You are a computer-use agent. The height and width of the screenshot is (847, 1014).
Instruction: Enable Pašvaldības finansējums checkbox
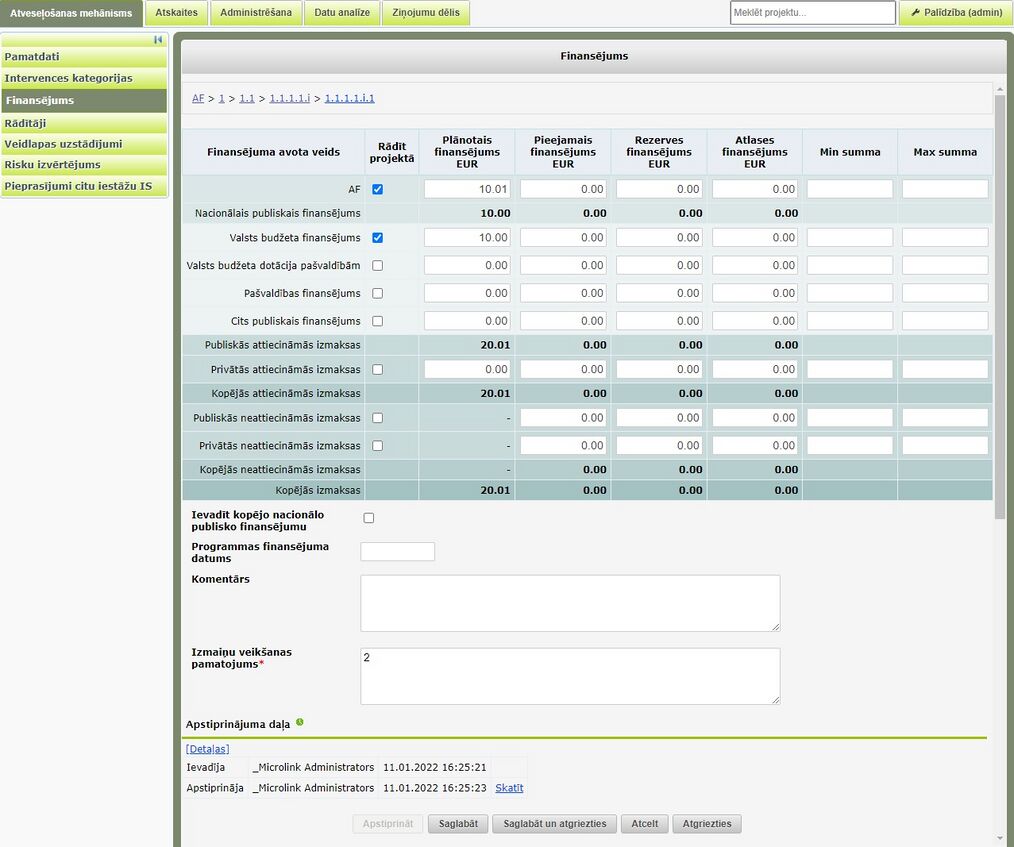click(378, 294)
